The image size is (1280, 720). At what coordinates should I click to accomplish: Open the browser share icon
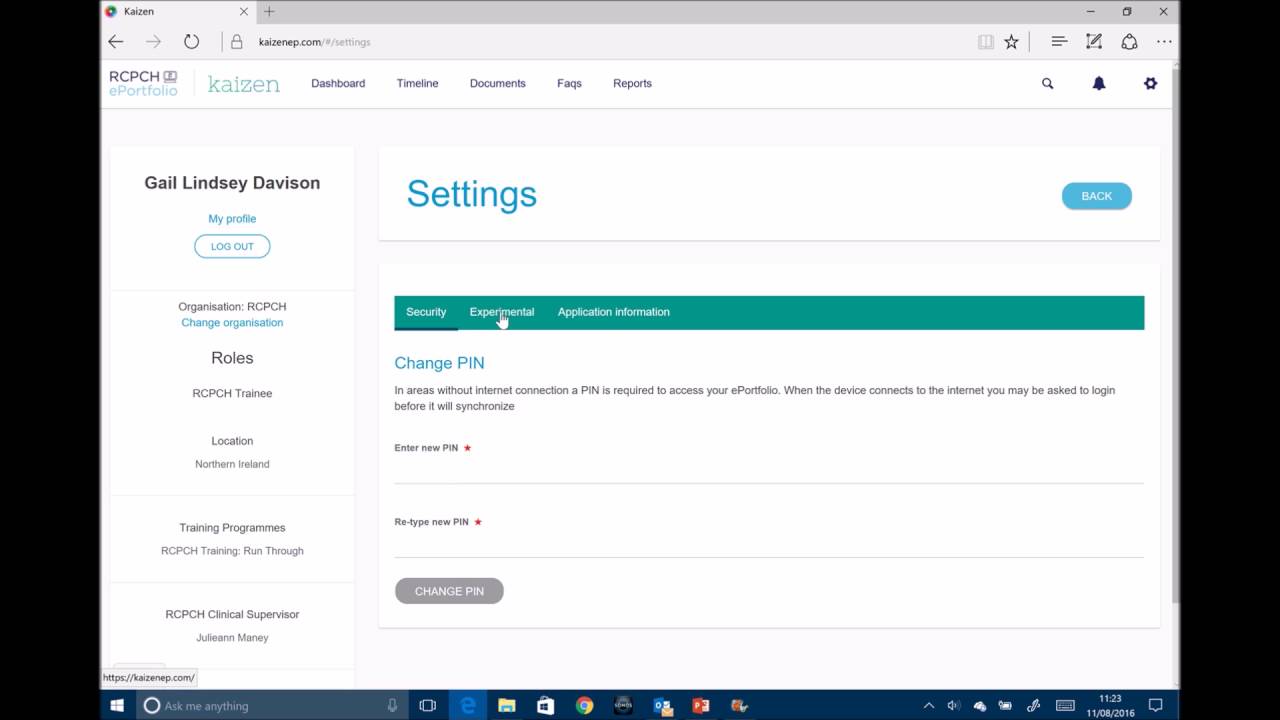click(1129, 42)
